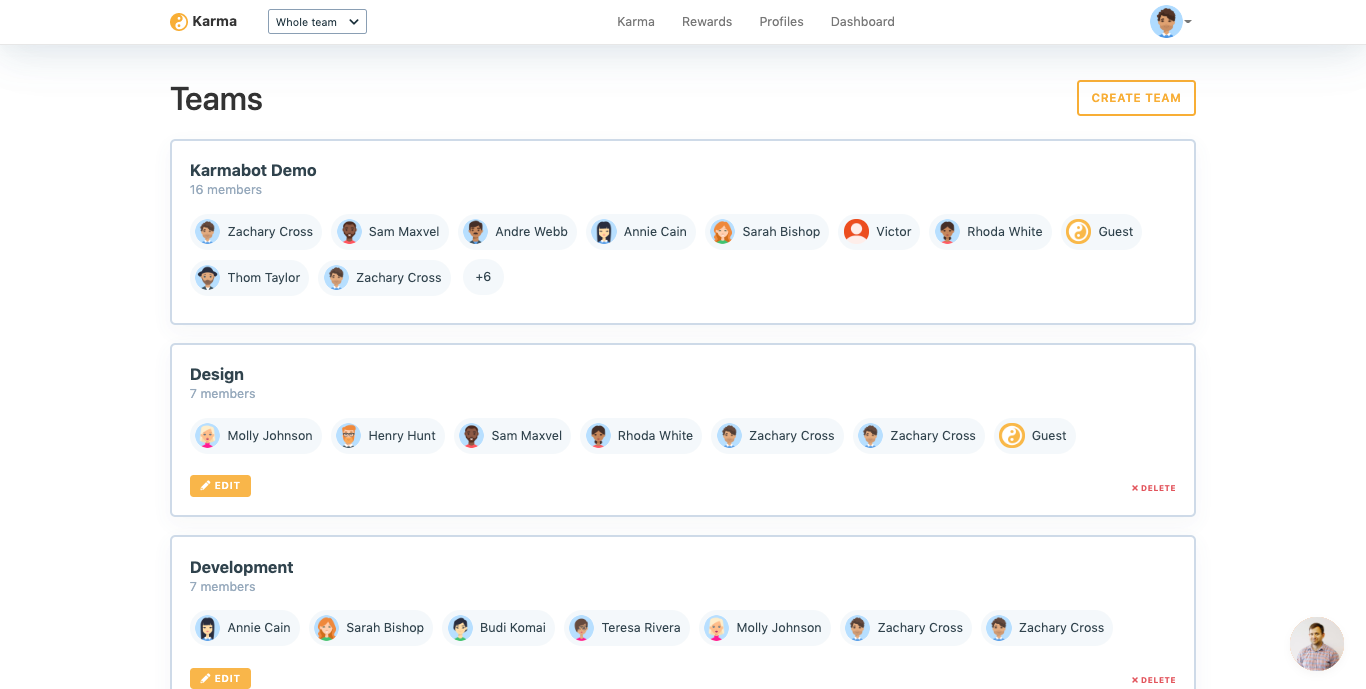Delete the Design team
The image size is (1366, 689).
pos(1153,488)
